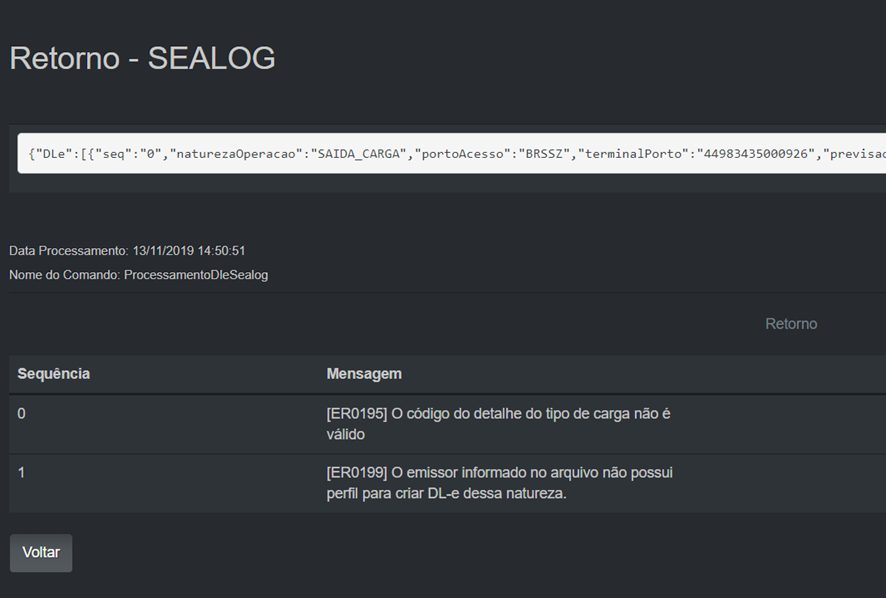Select the Nome do Comando ProcessamentoDleSealog line

138,275
